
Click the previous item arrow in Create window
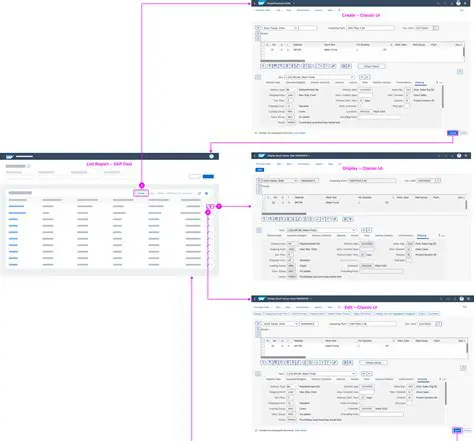click(x=361, y=77)
